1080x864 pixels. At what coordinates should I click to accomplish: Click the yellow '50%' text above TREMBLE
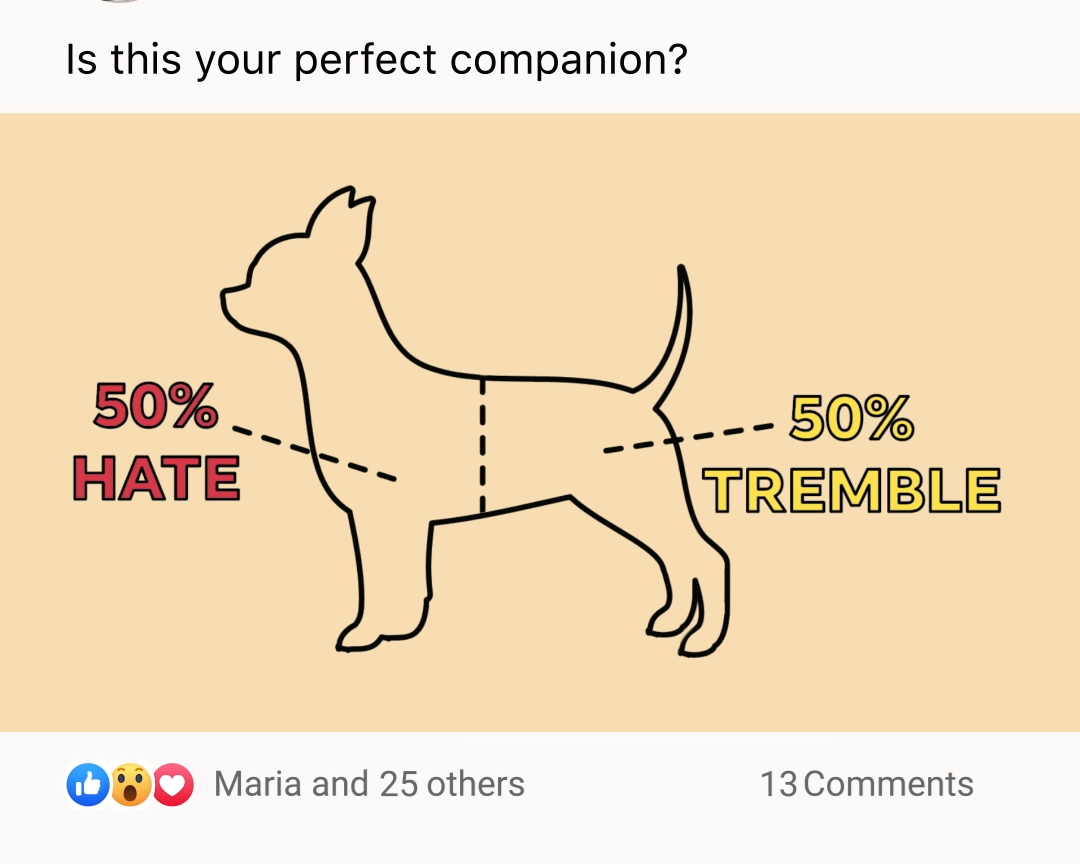coord(852,418)
